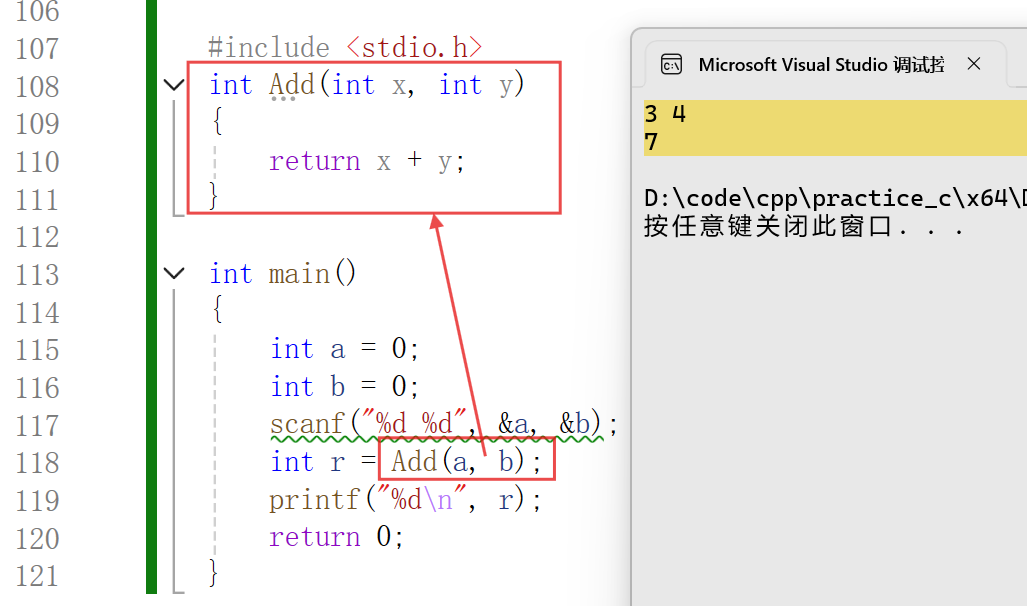Click 'int main()' declaration text
Image resolution: width=1027 pixels, height=606 pixels.
[283, 273]
